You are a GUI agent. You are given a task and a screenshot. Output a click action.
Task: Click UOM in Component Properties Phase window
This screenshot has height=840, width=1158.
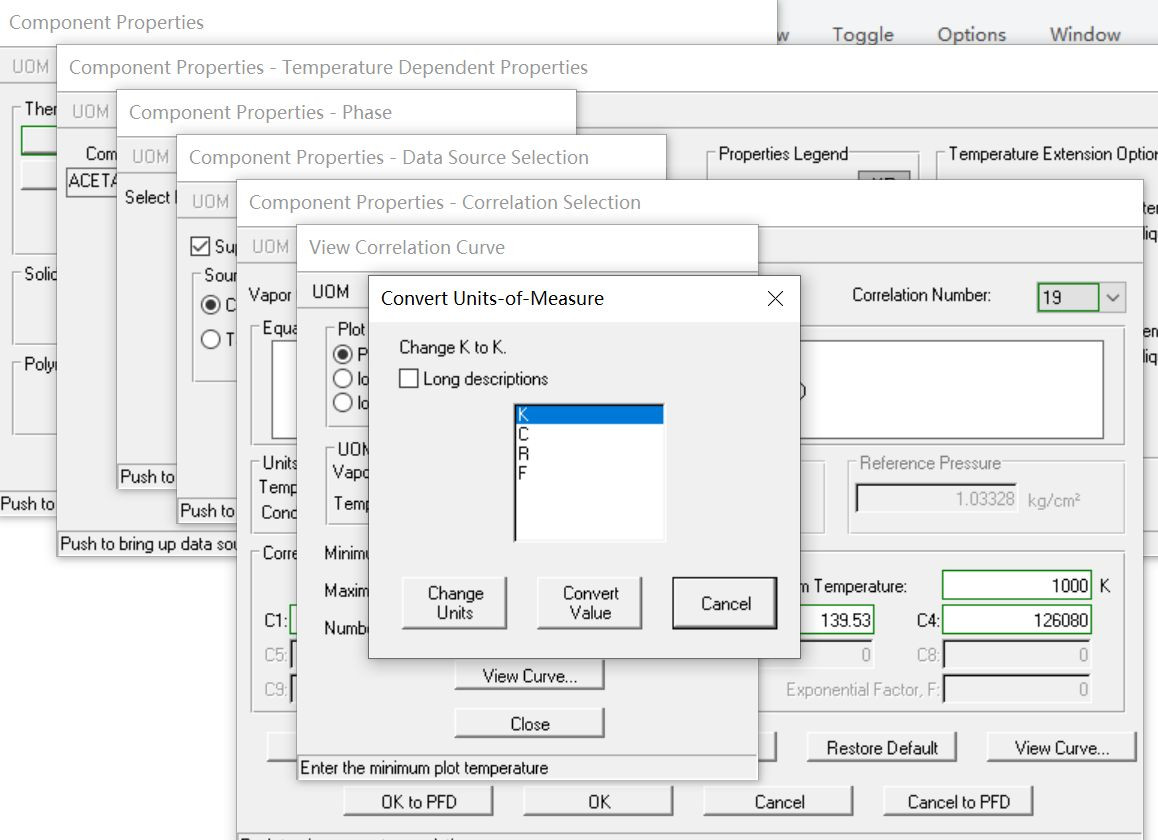(x=150, y=157)
